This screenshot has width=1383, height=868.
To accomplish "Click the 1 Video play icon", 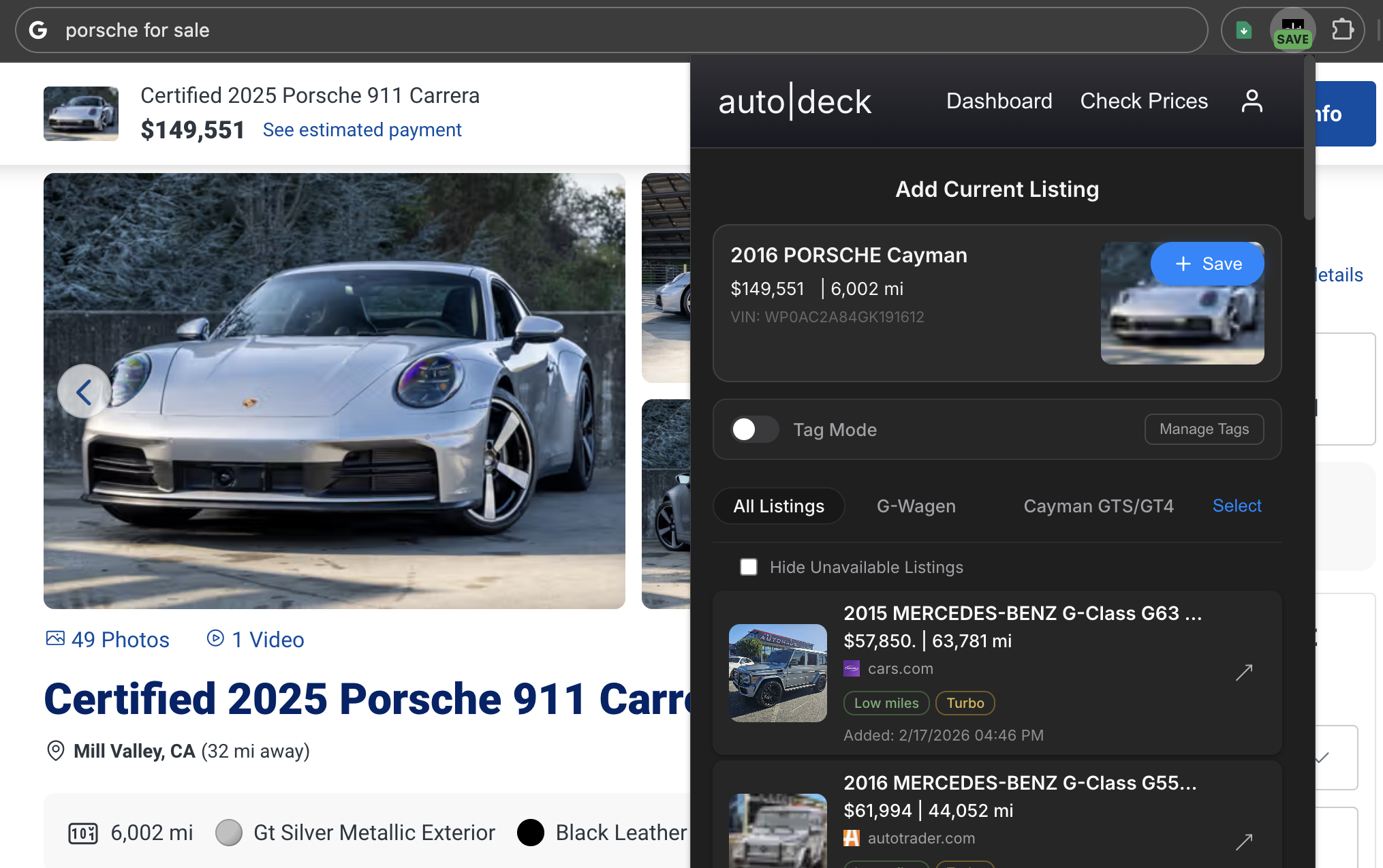I will point(215,639).
